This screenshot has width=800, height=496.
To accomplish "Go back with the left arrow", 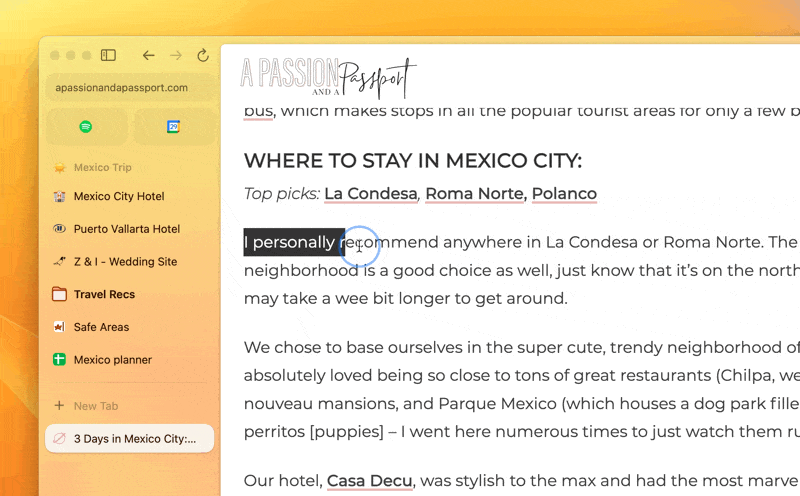I will point(148,55).
